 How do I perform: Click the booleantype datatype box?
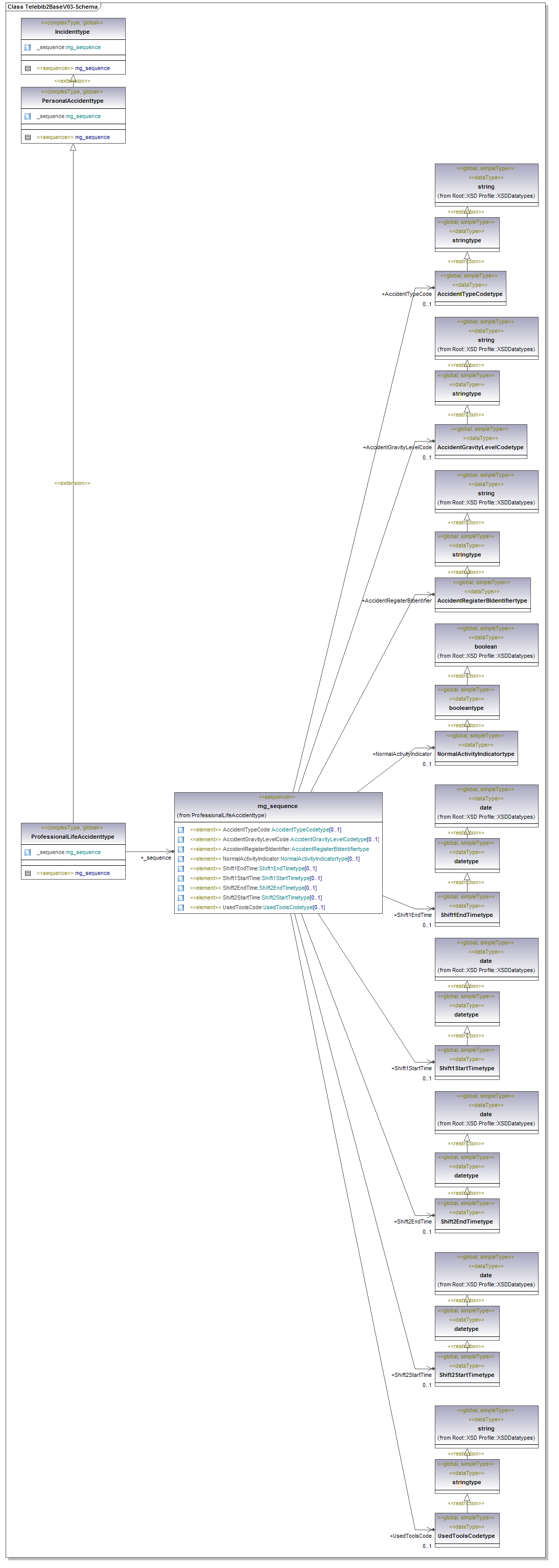[x=467, y=702]
